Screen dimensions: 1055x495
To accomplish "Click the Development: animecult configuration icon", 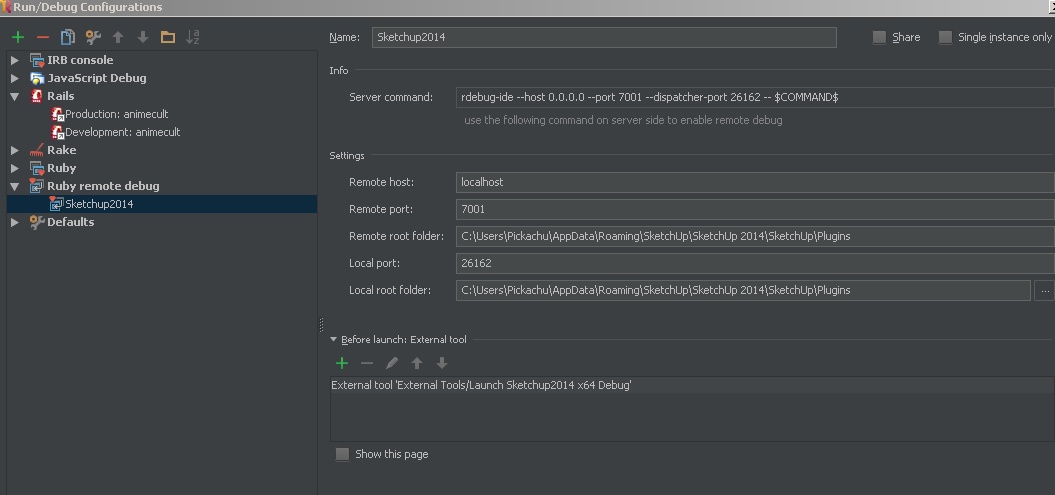I will coord(57,132).
